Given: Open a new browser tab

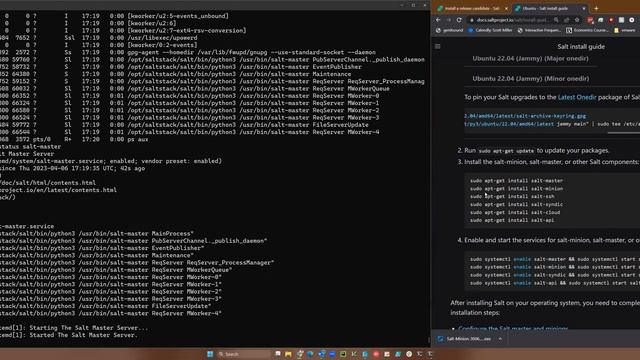Looking at the screenshot, I should (596, 8).
